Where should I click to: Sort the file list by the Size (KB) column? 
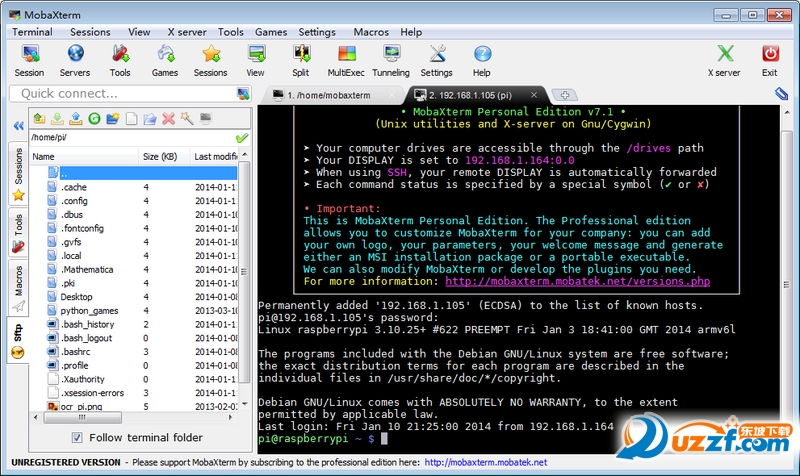(x=160, y=156)
